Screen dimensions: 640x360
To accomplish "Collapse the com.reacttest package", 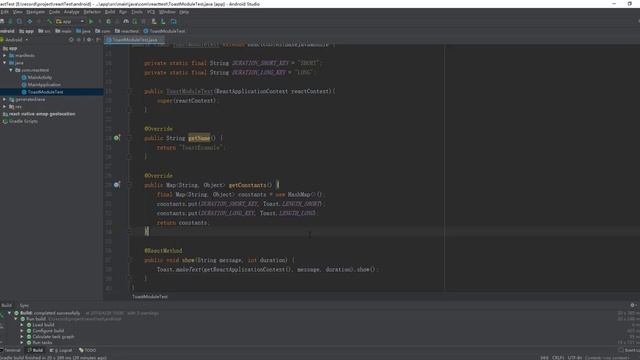I will 11,70.
